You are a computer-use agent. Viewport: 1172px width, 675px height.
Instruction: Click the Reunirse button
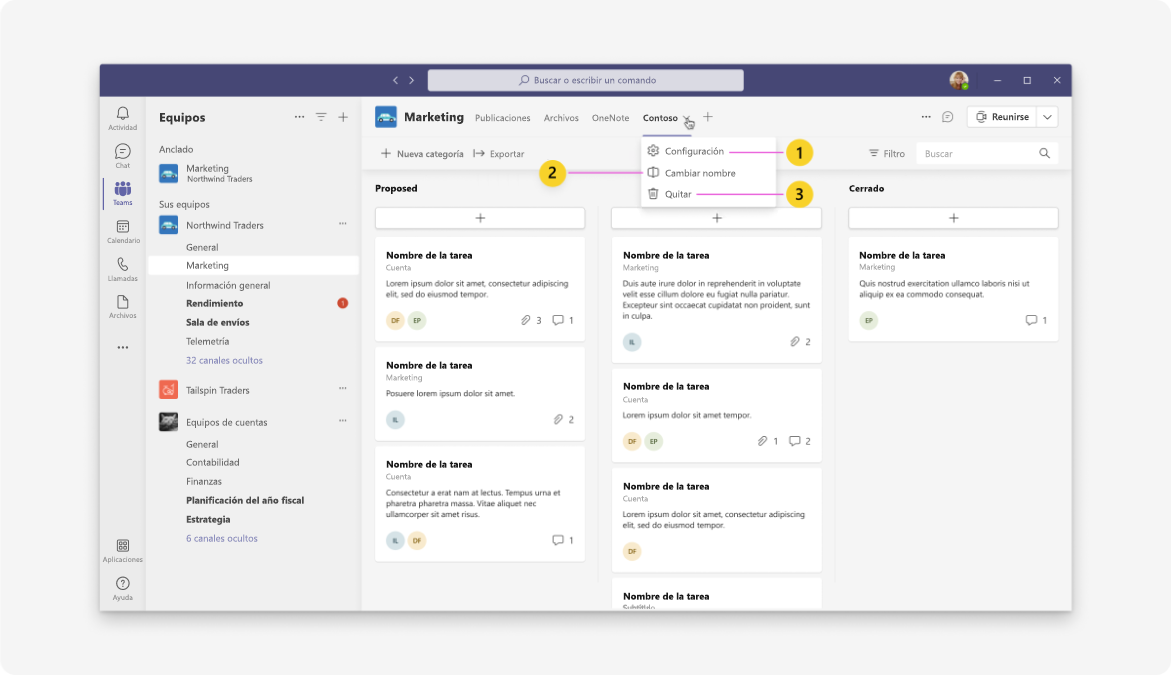[x=1002, y=117]
